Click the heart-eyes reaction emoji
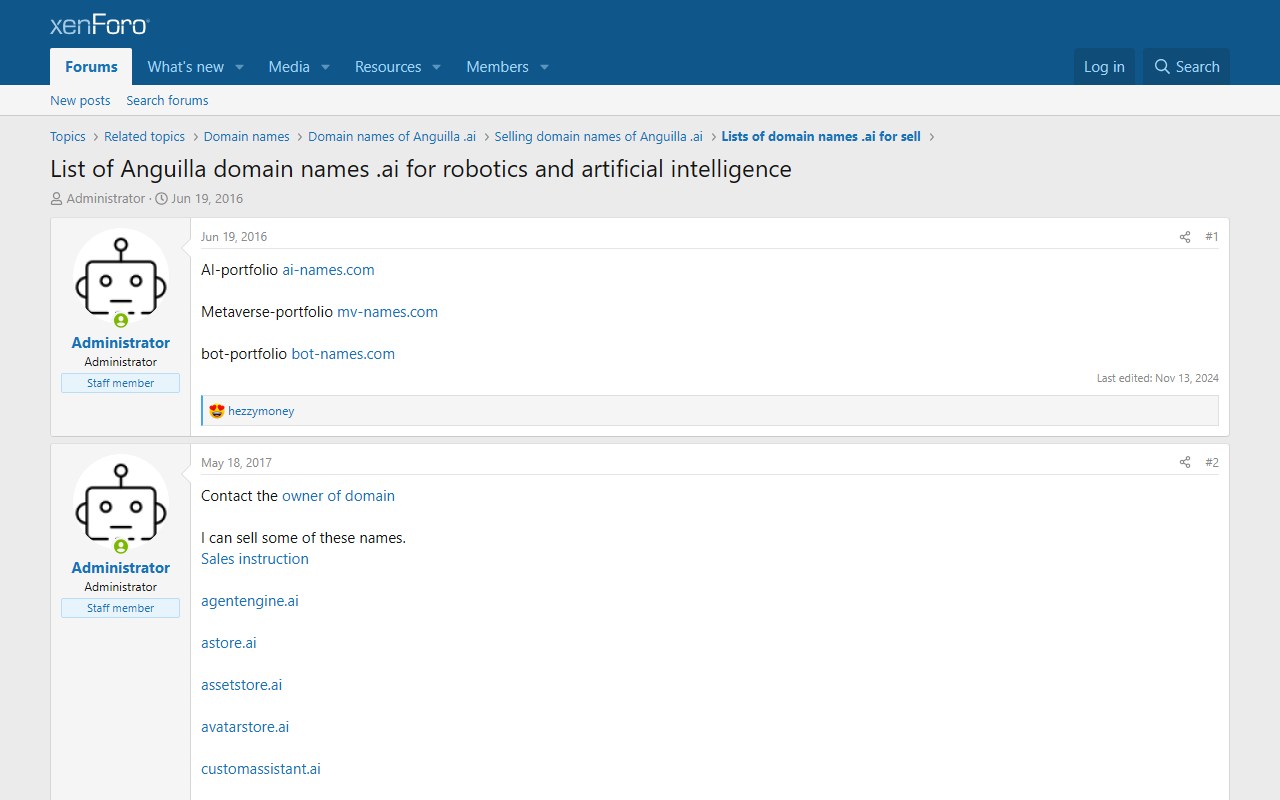 coord(217,410)
